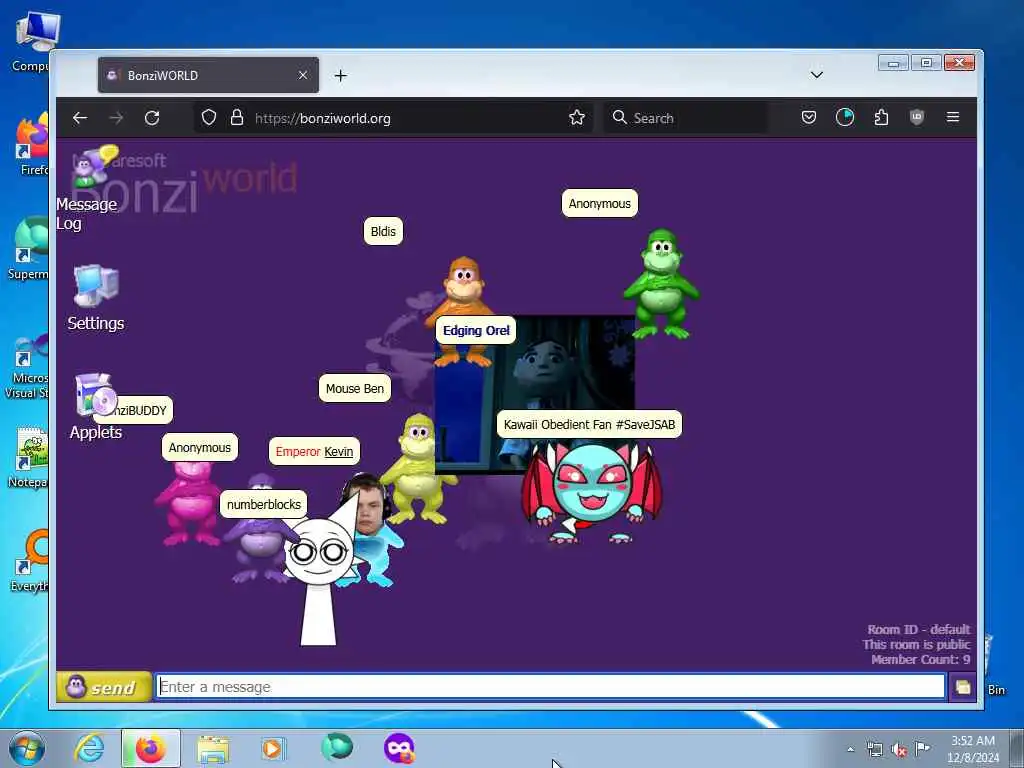Open Firefox hamburger application menu
This screenshot has width=1024, height=768.
953,118
